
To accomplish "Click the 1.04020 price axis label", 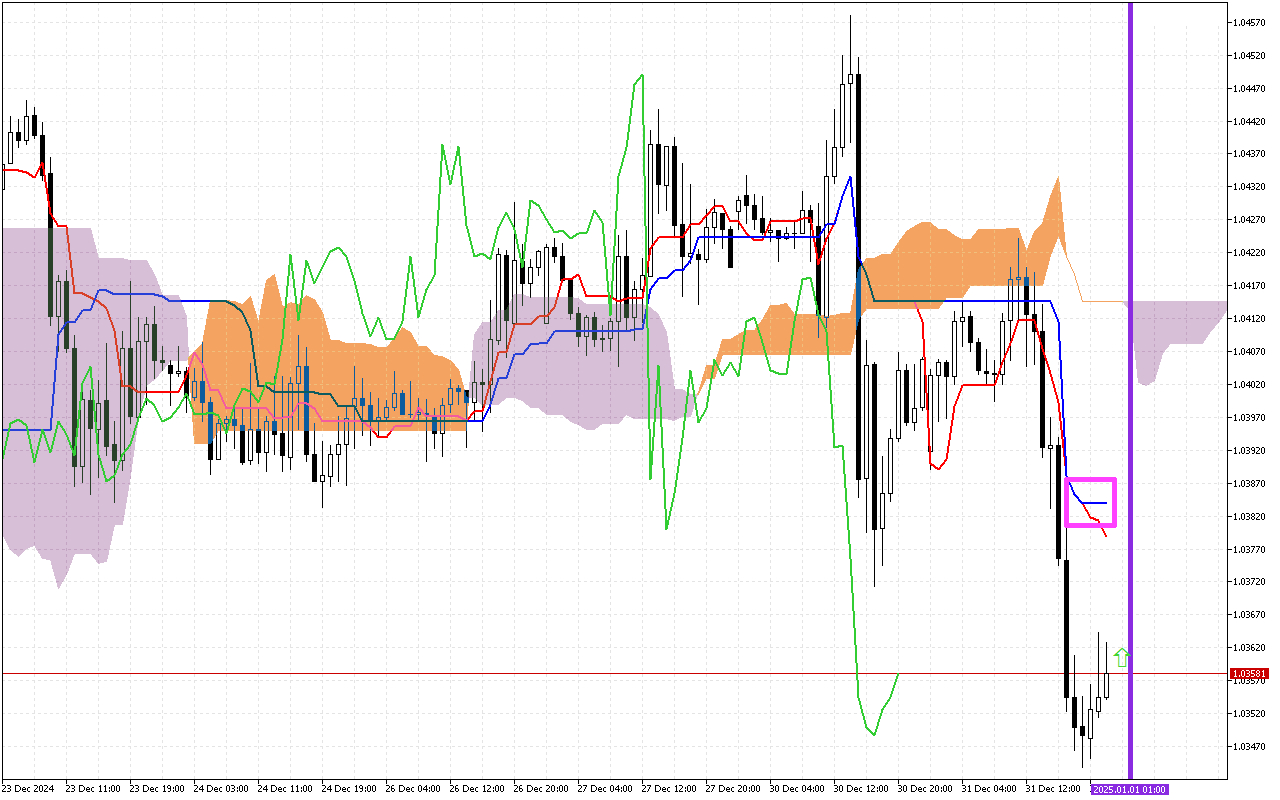I will [x=1247, y=385].
